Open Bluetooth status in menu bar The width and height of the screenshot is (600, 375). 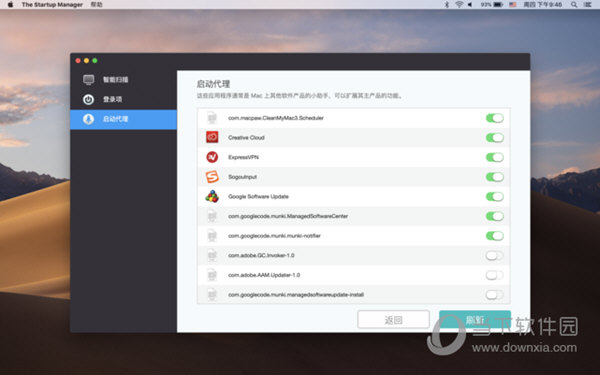[447, 5]
